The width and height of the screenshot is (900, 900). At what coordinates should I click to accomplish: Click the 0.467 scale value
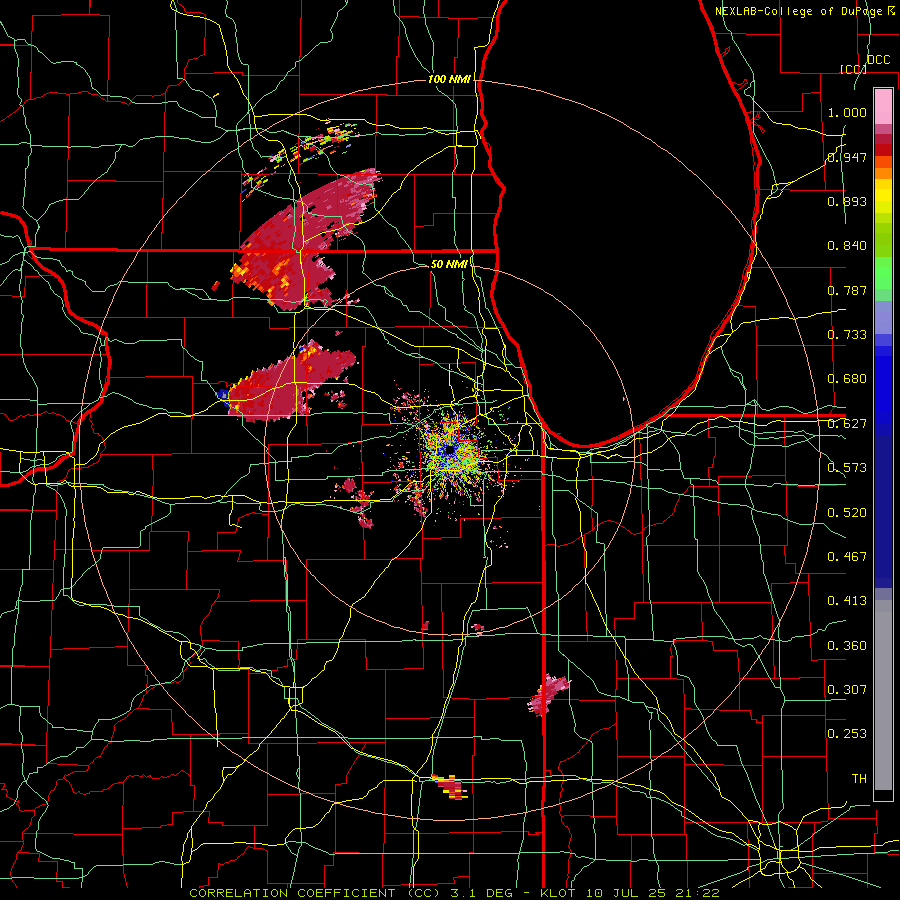pos(847,557)
